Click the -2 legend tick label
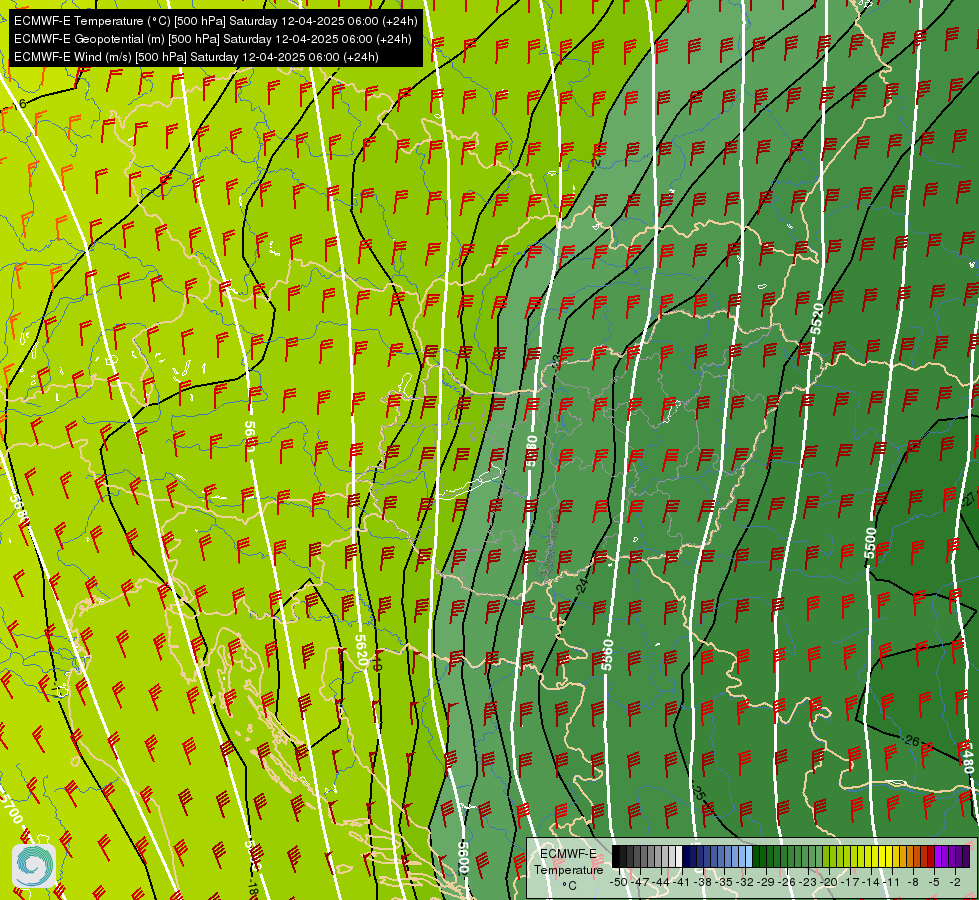The height and width of the screenshot is (900, 979). pos(955,882)
